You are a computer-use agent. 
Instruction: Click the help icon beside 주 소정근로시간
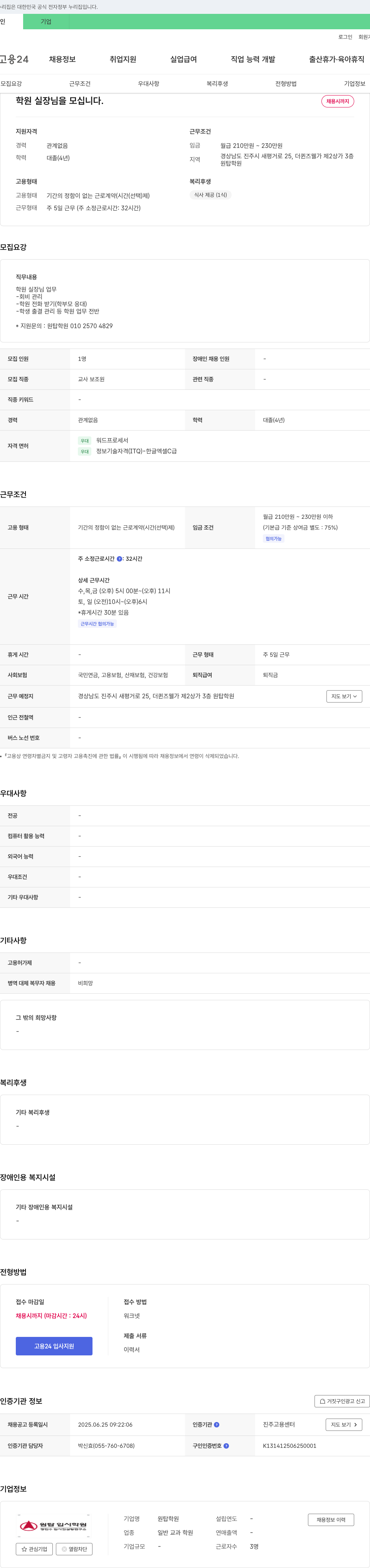(119, 558)
